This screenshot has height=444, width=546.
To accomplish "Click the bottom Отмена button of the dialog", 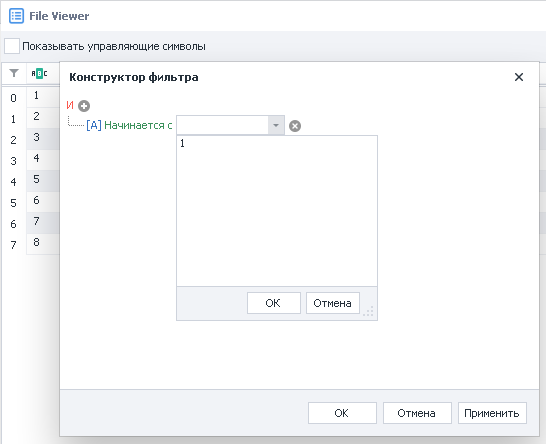I will coord(417,413).
